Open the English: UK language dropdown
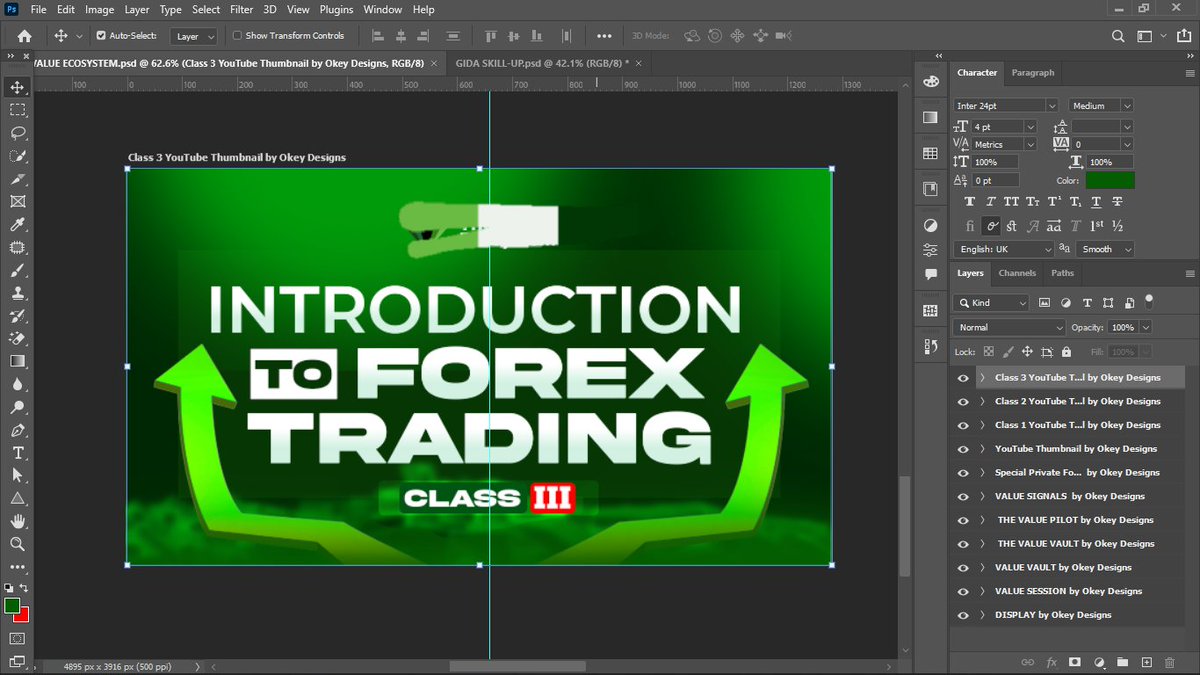This screenshot has height=675, width=1200. coord(1005,249)
